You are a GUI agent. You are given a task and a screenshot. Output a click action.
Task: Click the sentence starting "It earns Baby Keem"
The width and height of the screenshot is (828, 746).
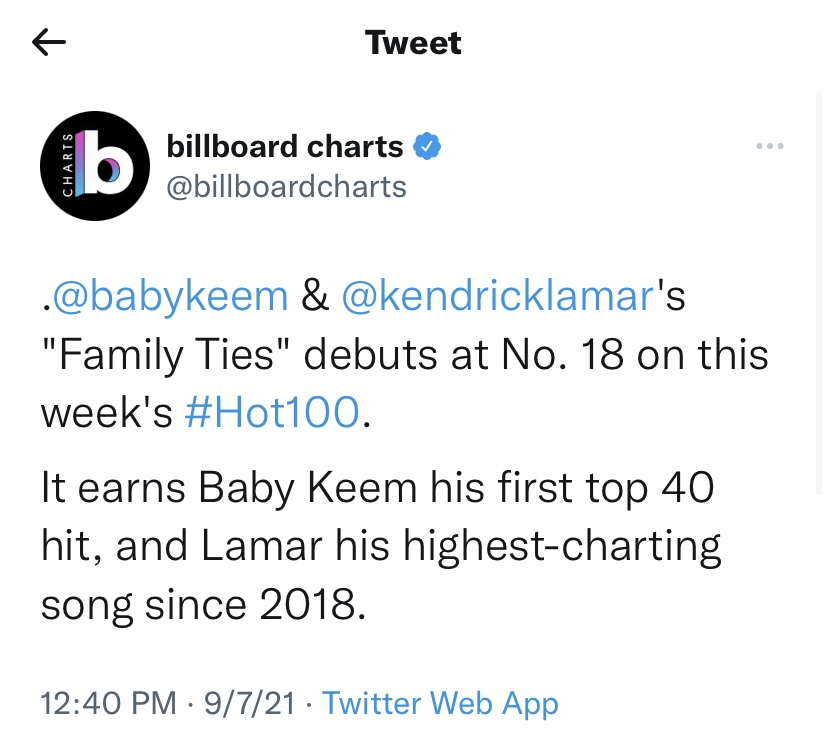click(381, 545)
